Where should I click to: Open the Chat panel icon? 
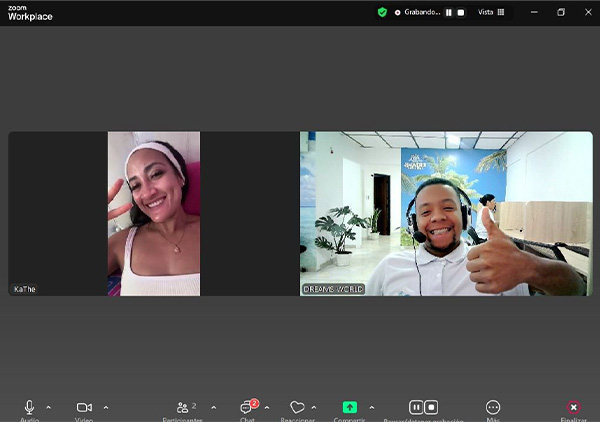tap(247, 407)
